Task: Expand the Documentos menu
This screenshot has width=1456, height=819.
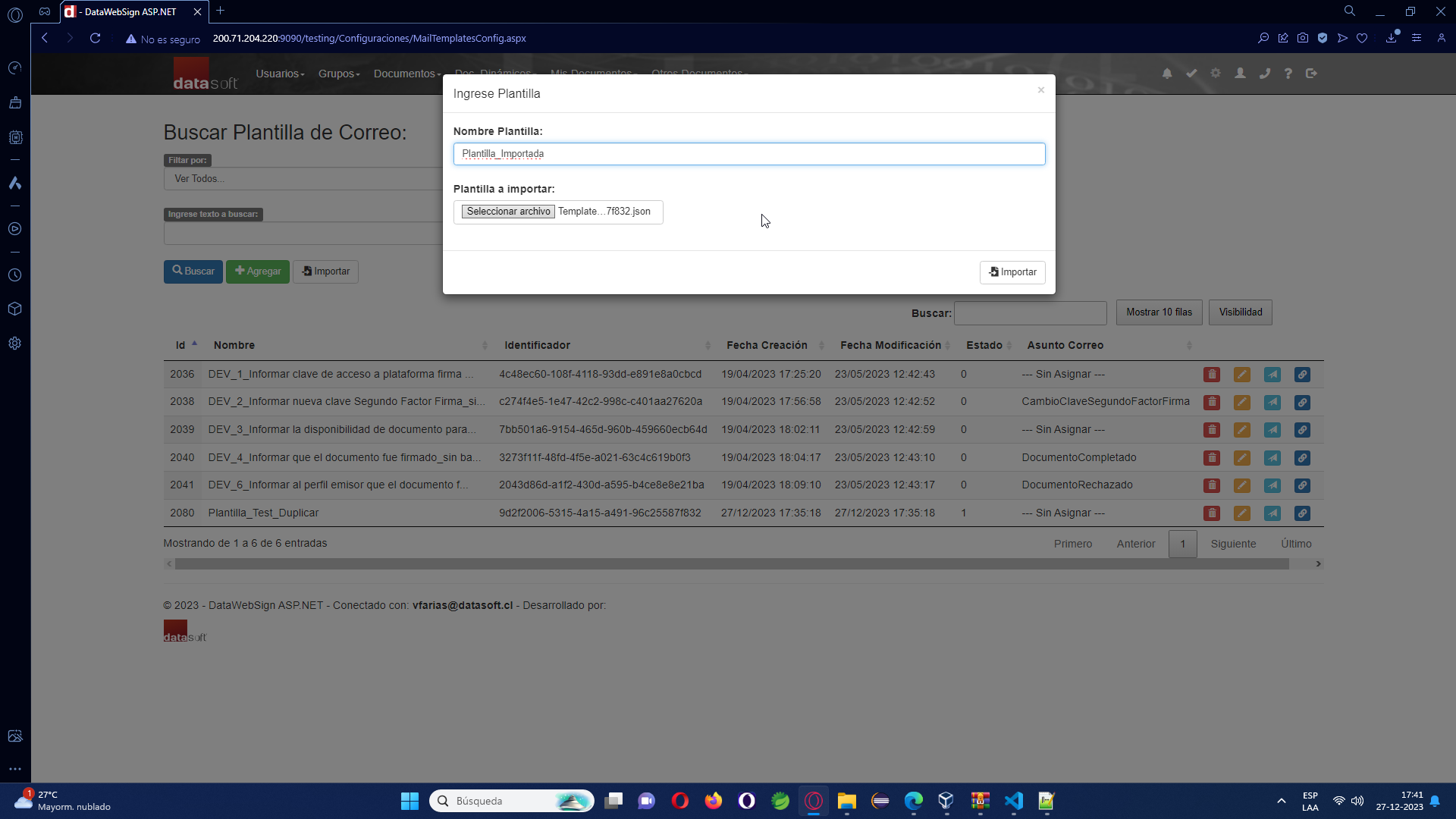Action: click(x=407, y=74)
